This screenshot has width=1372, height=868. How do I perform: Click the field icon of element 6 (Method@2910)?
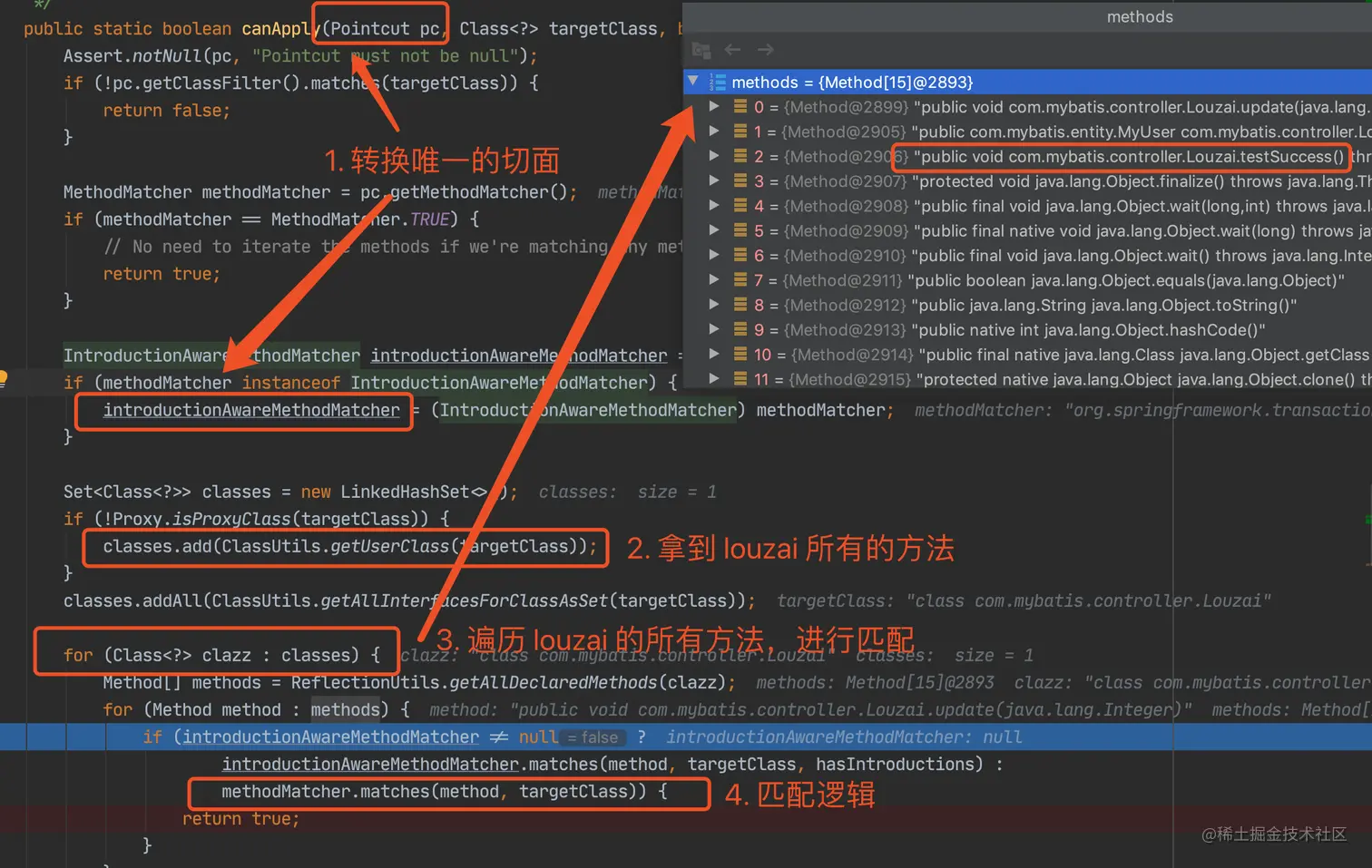click(740, 255)
